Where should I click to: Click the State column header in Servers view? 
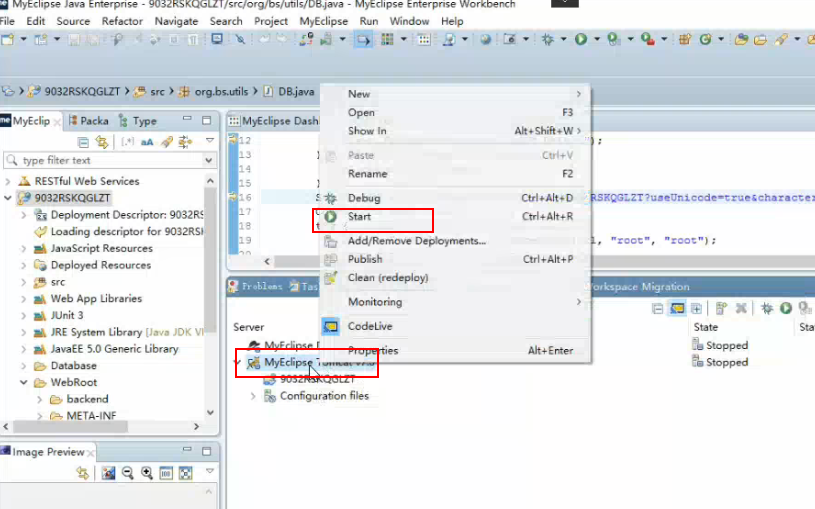tap(705, 327)
